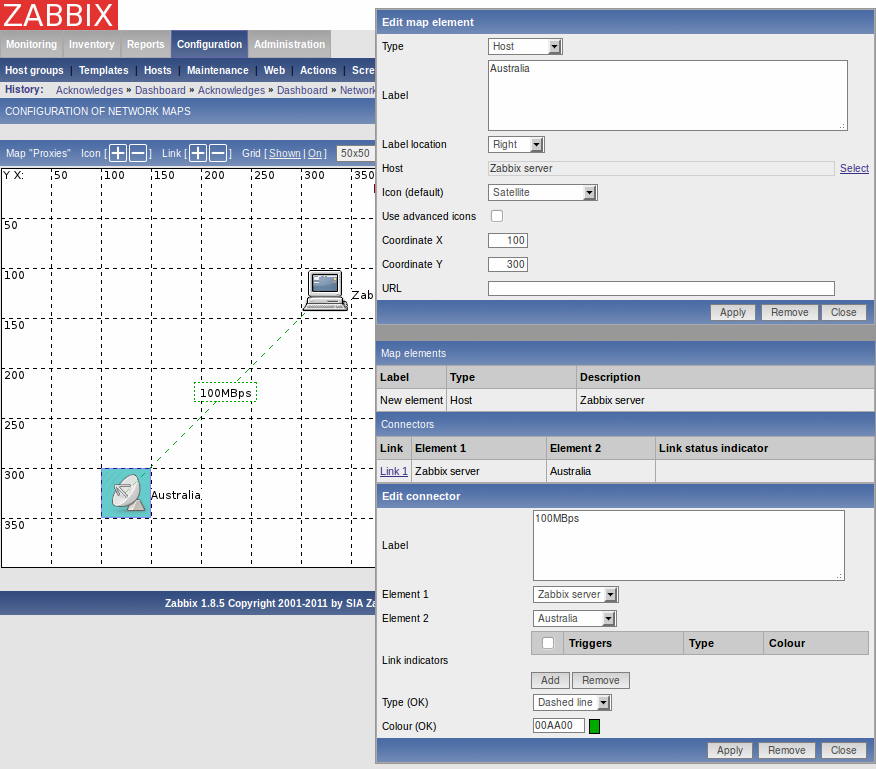Viewport: 876px width, 769px height.
Task: Open Link 1 in Connectors table
Action: tap(394, 471)
